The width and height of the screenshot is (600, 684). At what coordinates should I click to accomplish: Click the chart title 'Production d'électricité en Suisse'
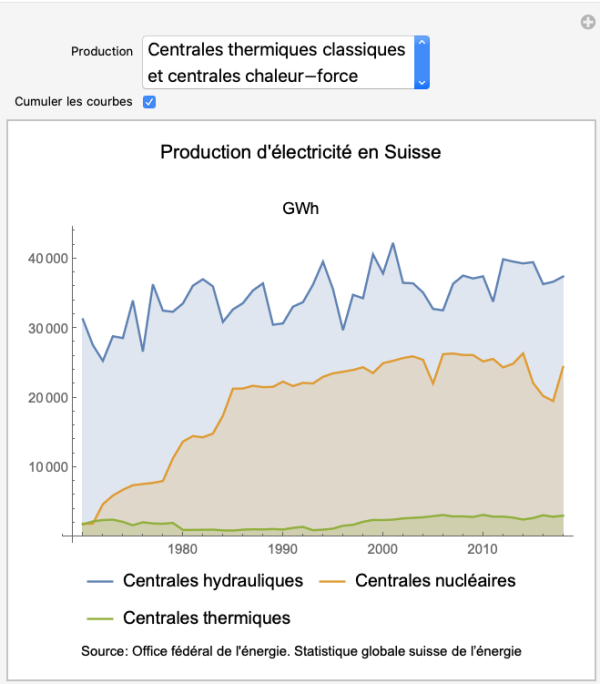[300, 153]
